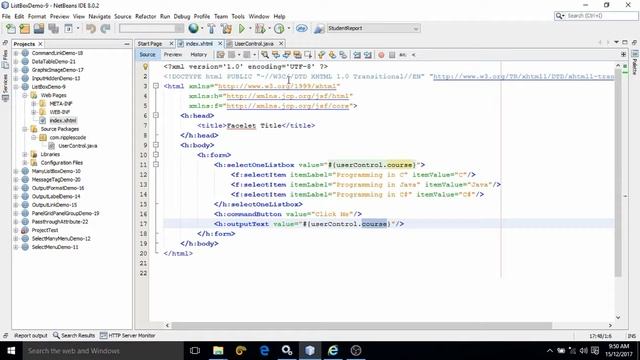
Task: Open the Tools menu
Action: (238, 16)
